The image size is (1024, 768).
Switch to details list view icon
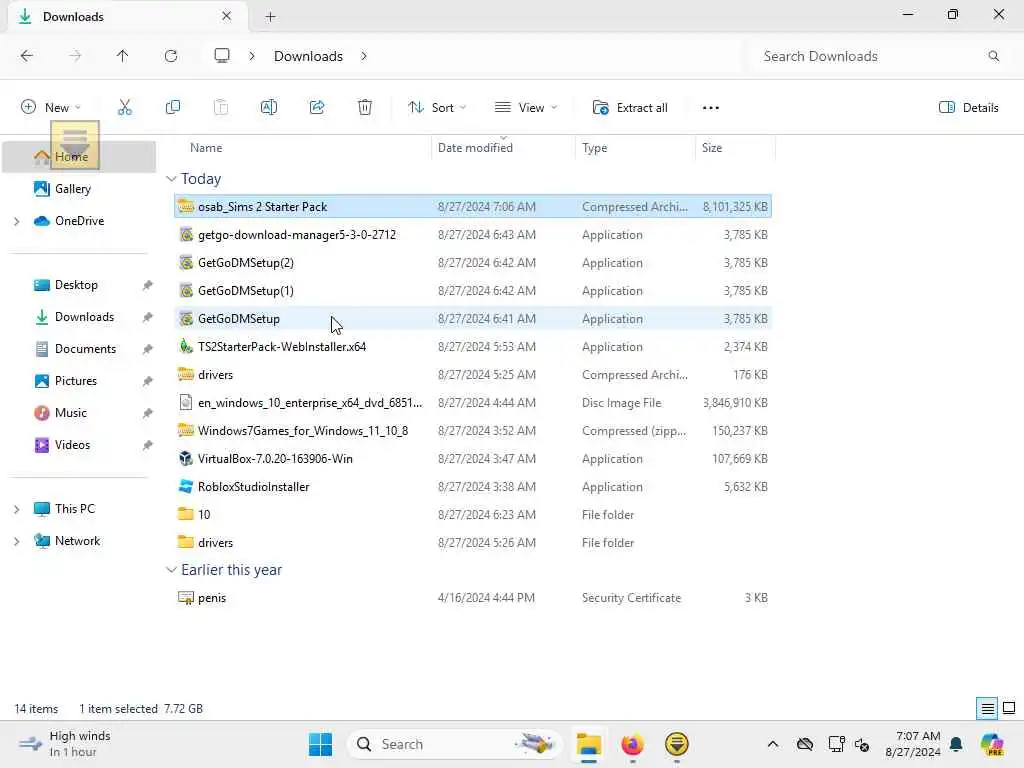987,708
